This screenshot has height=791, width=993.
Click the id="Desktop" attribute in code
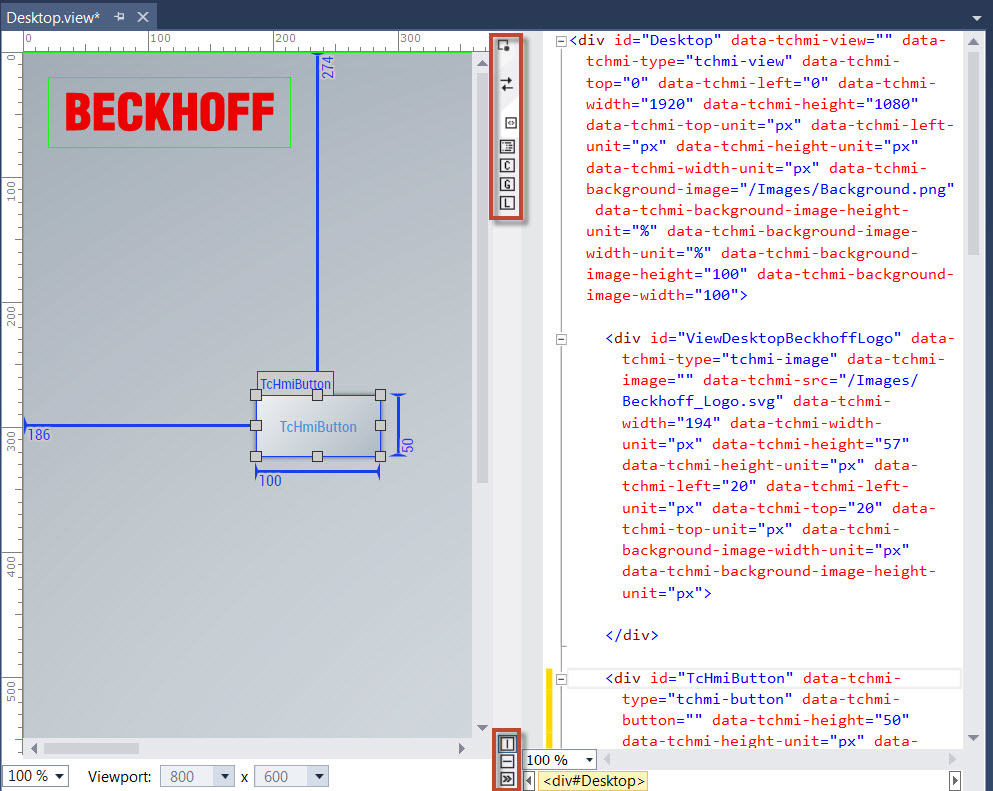click(667, 41)
